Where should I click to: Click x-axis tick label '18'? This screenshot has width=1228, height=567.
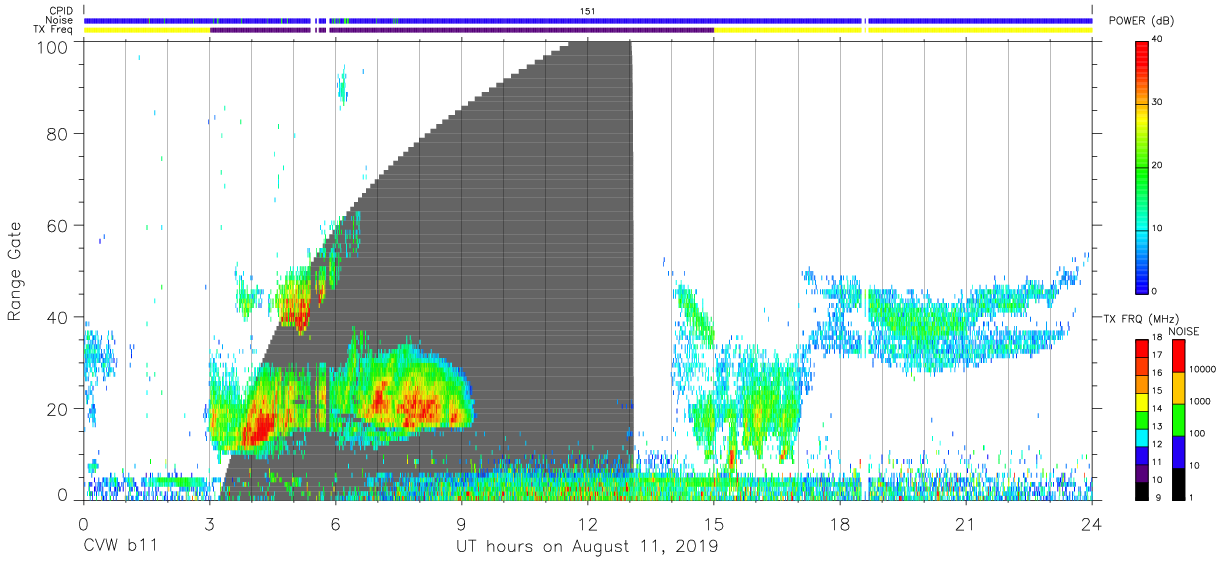click(840, 525)
